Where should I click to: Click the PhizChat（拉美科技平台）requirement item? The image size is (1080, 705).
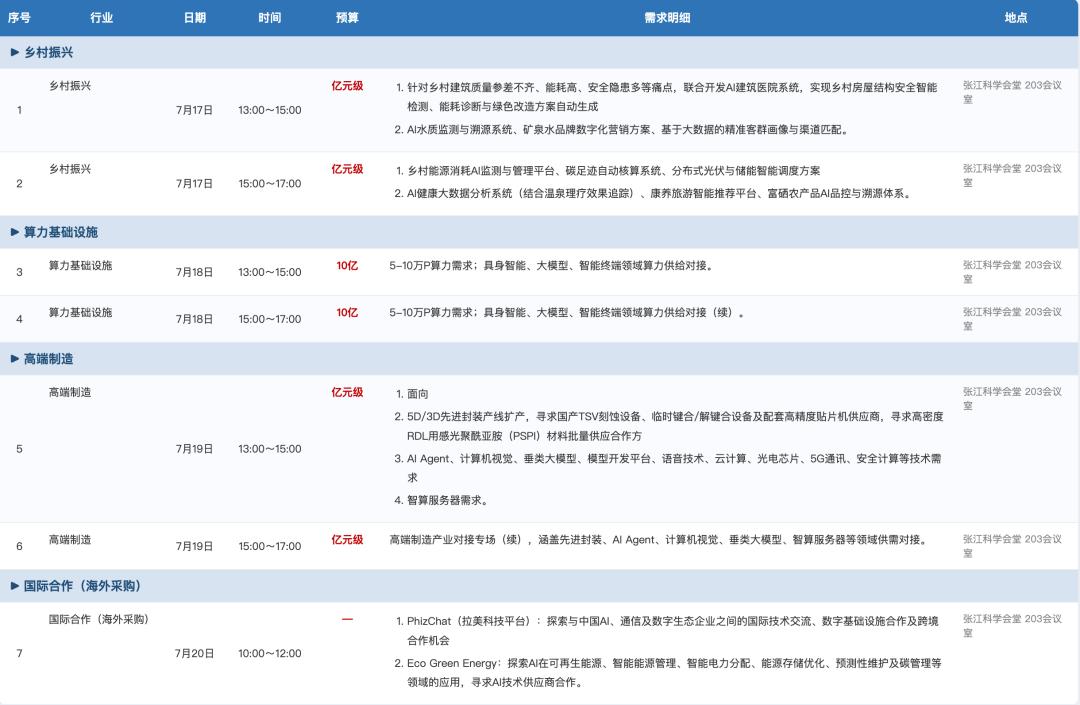[x=672, y=631]
